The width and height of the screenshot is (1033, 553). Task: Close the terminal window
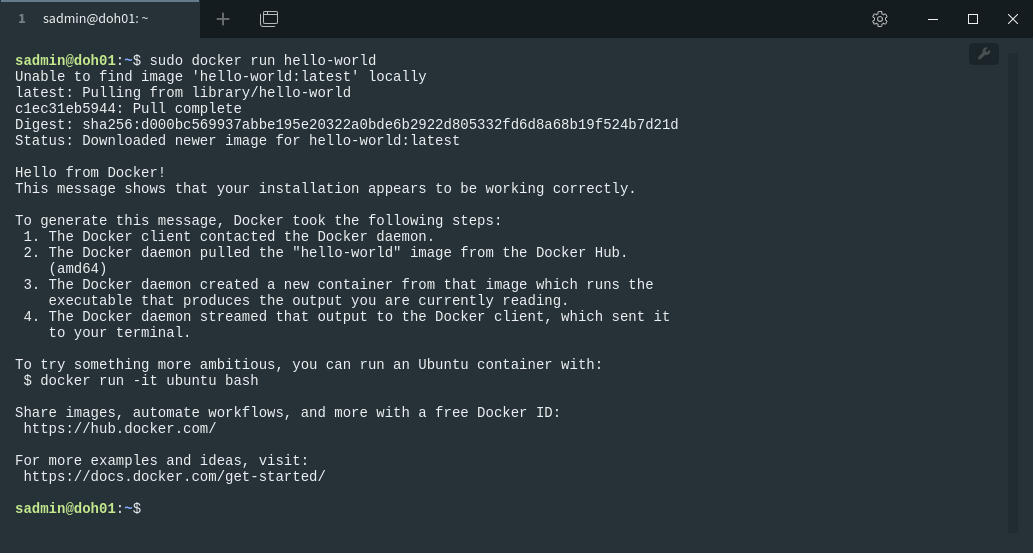click(1013, 19)
